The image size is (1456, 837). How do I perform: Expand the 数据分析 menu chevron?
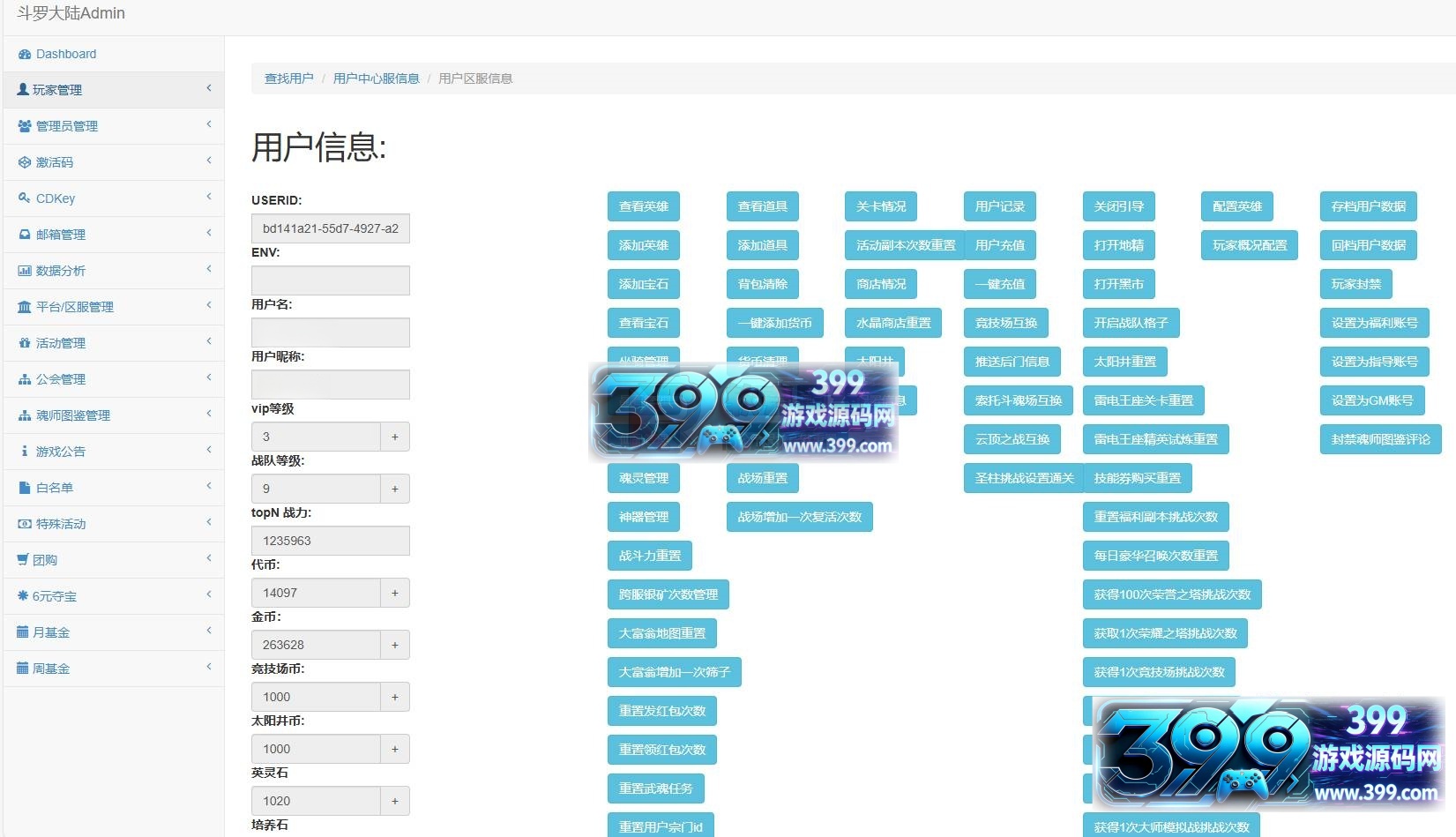coord(209,269)
